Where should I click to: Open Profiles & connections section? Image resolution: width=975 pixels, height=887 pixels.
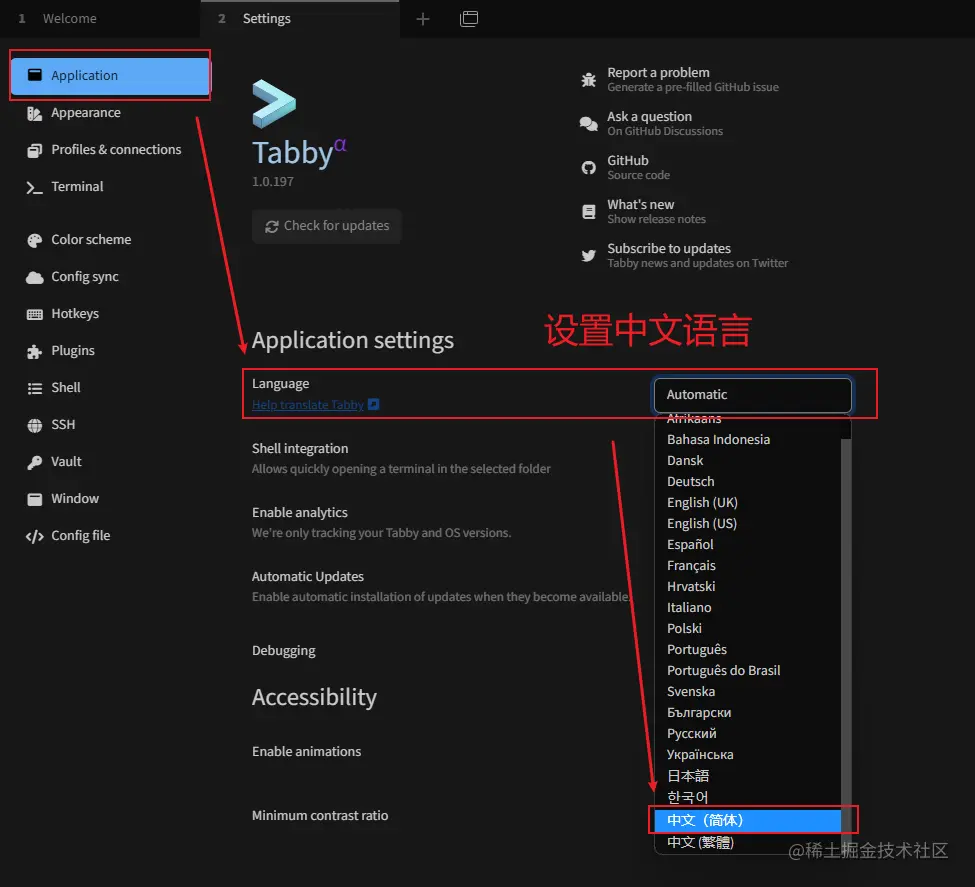(x=116, y=149)
